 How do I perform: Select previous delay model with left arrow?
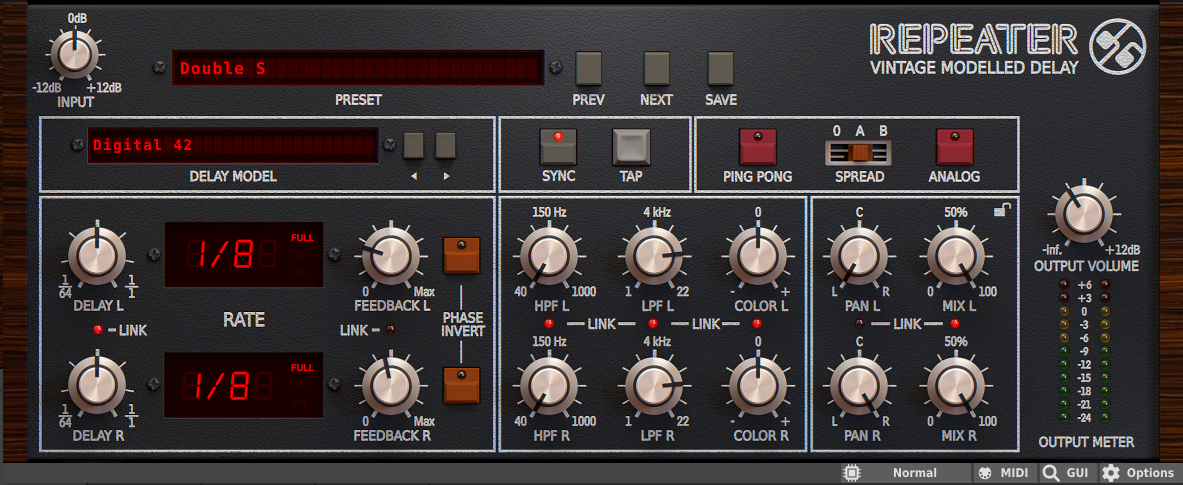414,146
